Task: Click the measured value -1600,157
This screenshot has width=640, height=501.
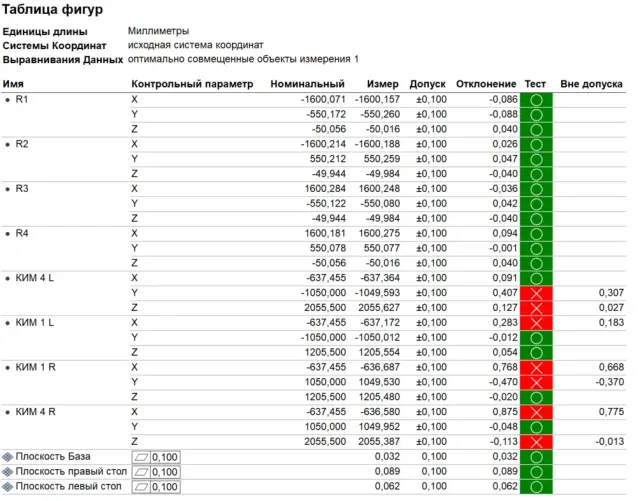Action: 378,100
